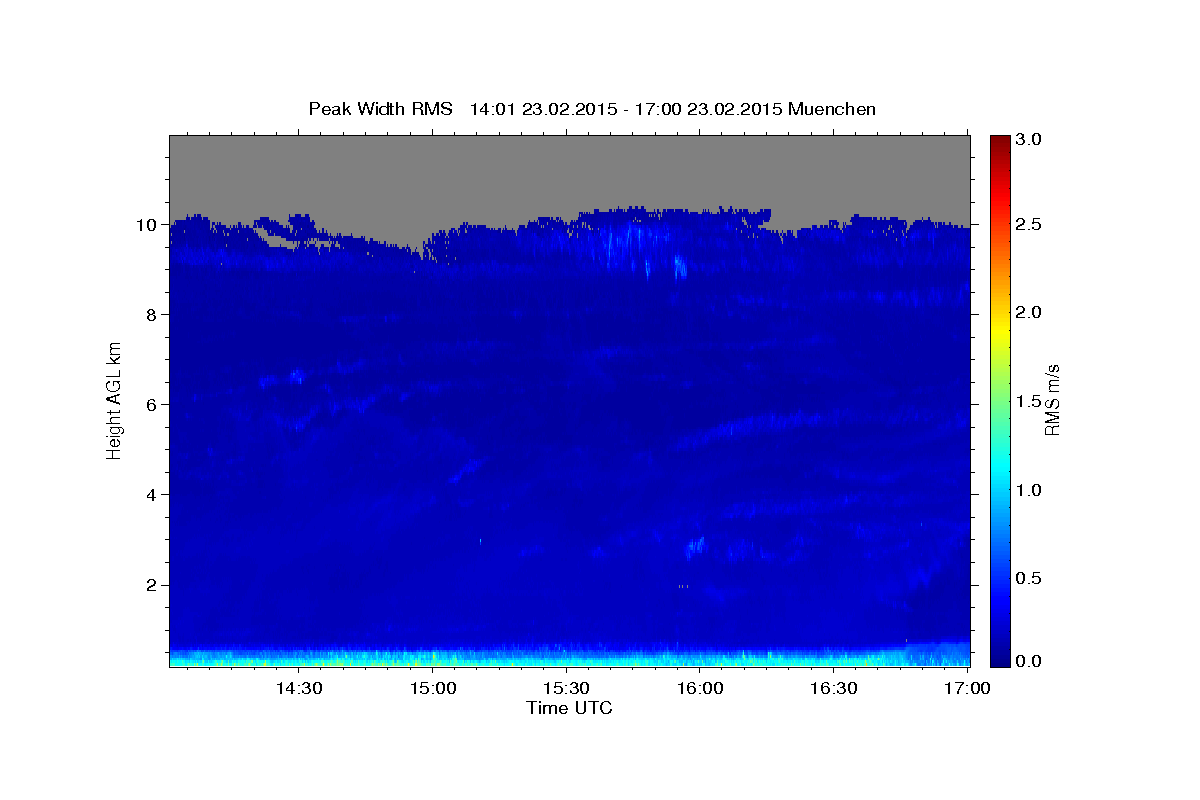Click the 15:30 time tick label
The image size is (1200, 800).
(x=566, y=688)
